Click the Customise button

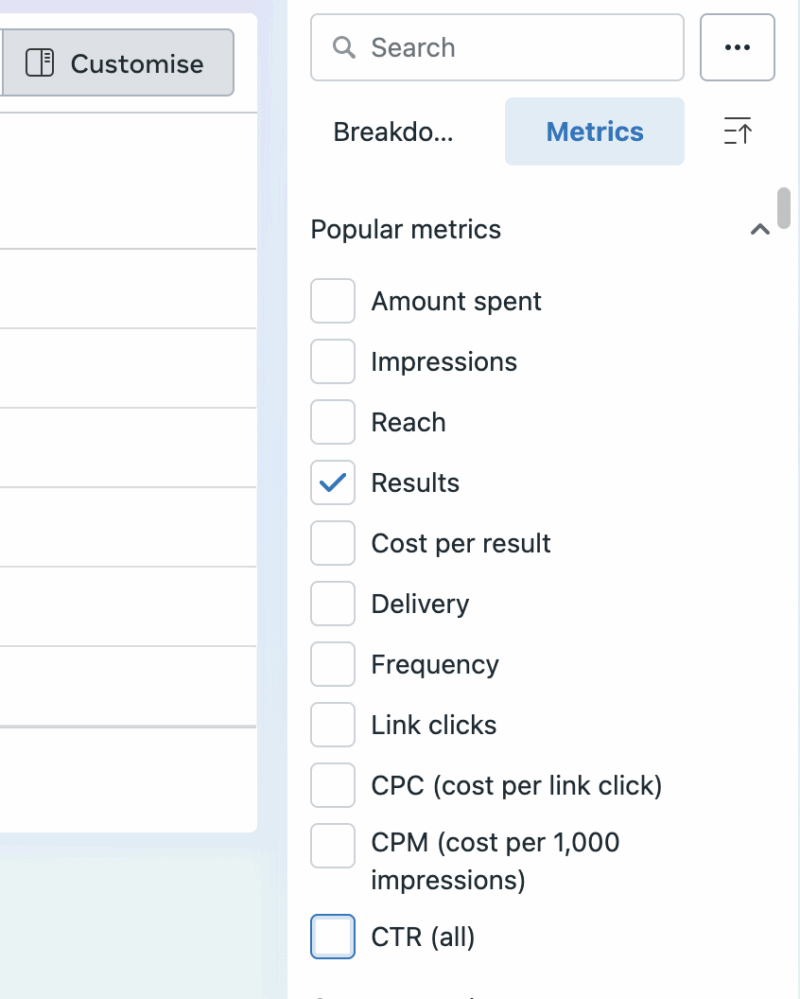pos(118,63)
